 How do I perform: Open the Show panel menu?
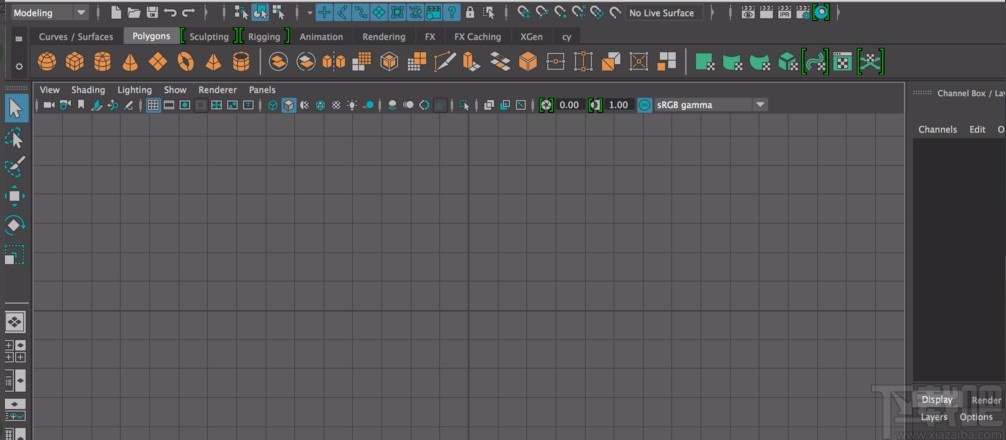175,90
